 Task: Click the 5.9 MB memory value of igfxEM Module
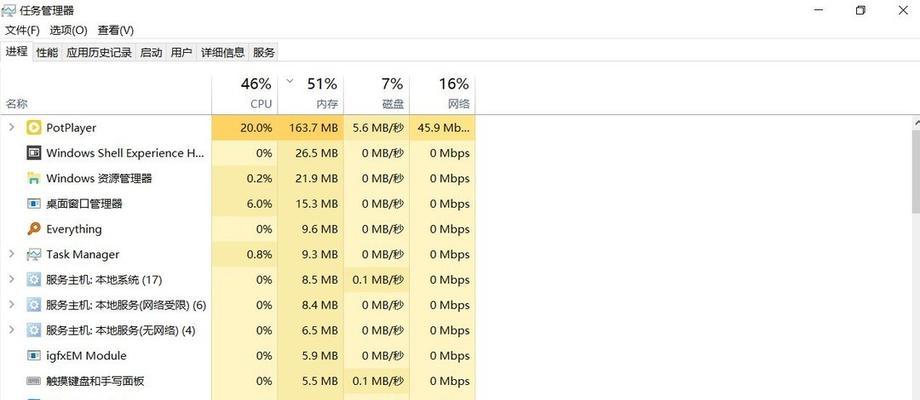(320, 355)
